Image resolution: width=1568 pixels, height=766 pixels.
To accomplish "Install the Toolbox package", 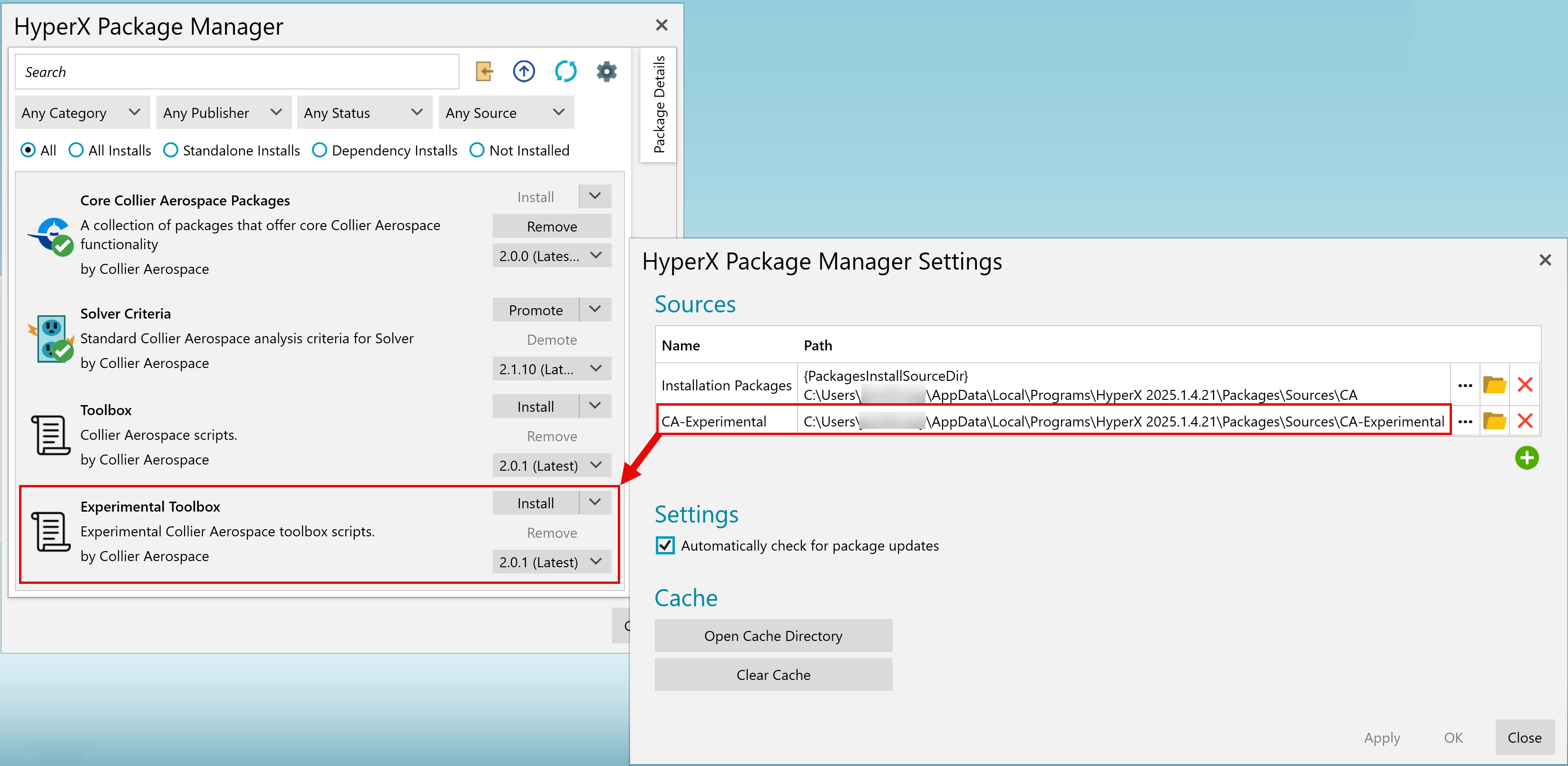I will click(536, 407).
